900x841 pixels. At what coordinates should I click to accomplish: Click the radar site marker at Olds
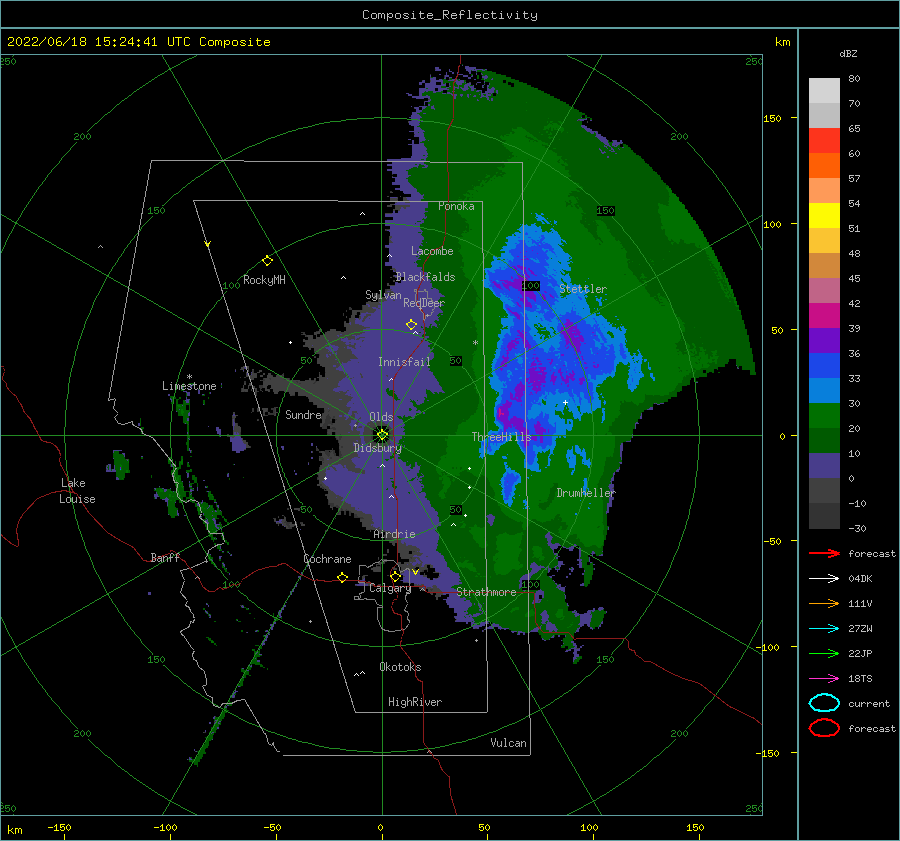click(382, 435)
